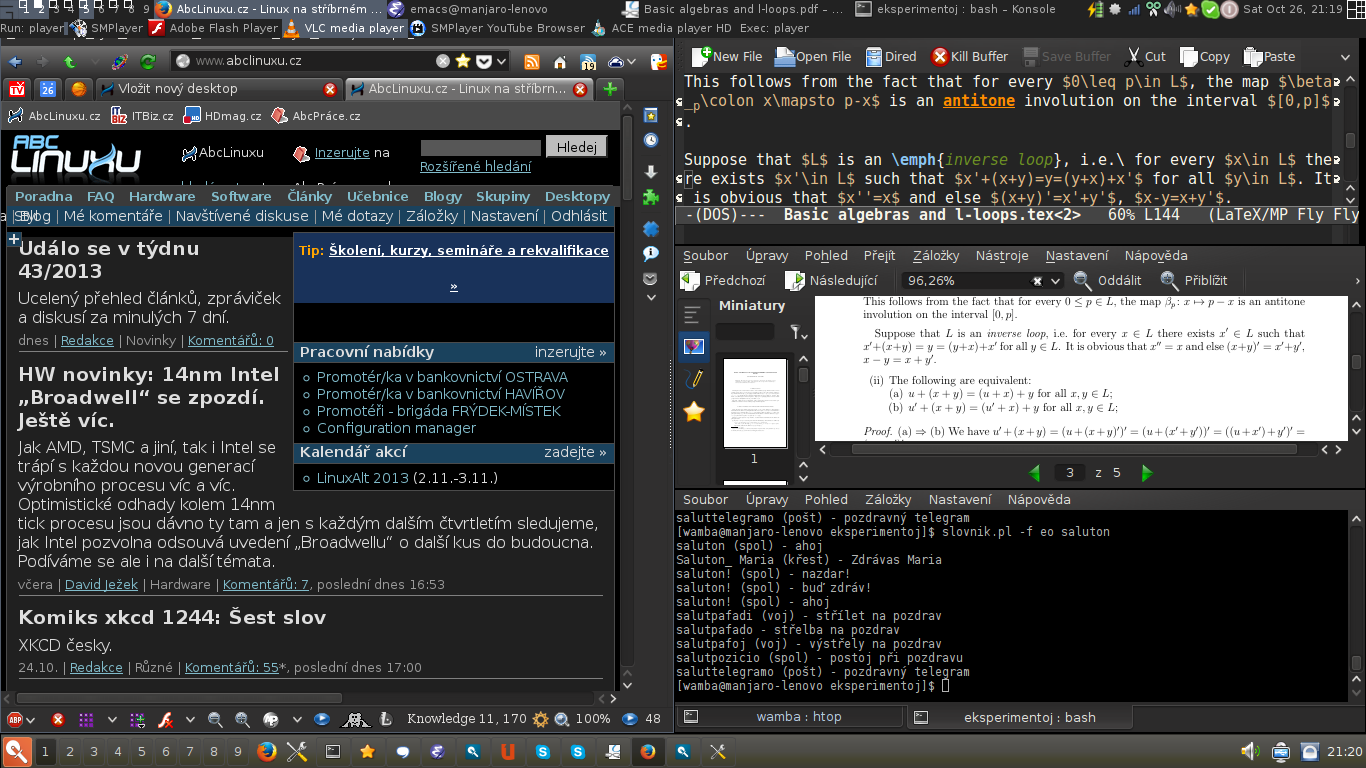This screenshot has width=1366, height=768.
Task: Click AbcLinuxu search input field
Action: [481, 147]
